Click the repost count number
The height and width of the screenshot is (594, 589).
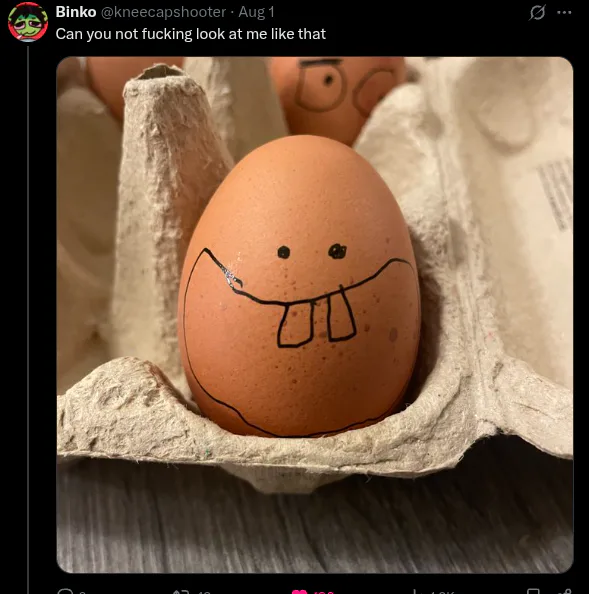click(205, 592)
